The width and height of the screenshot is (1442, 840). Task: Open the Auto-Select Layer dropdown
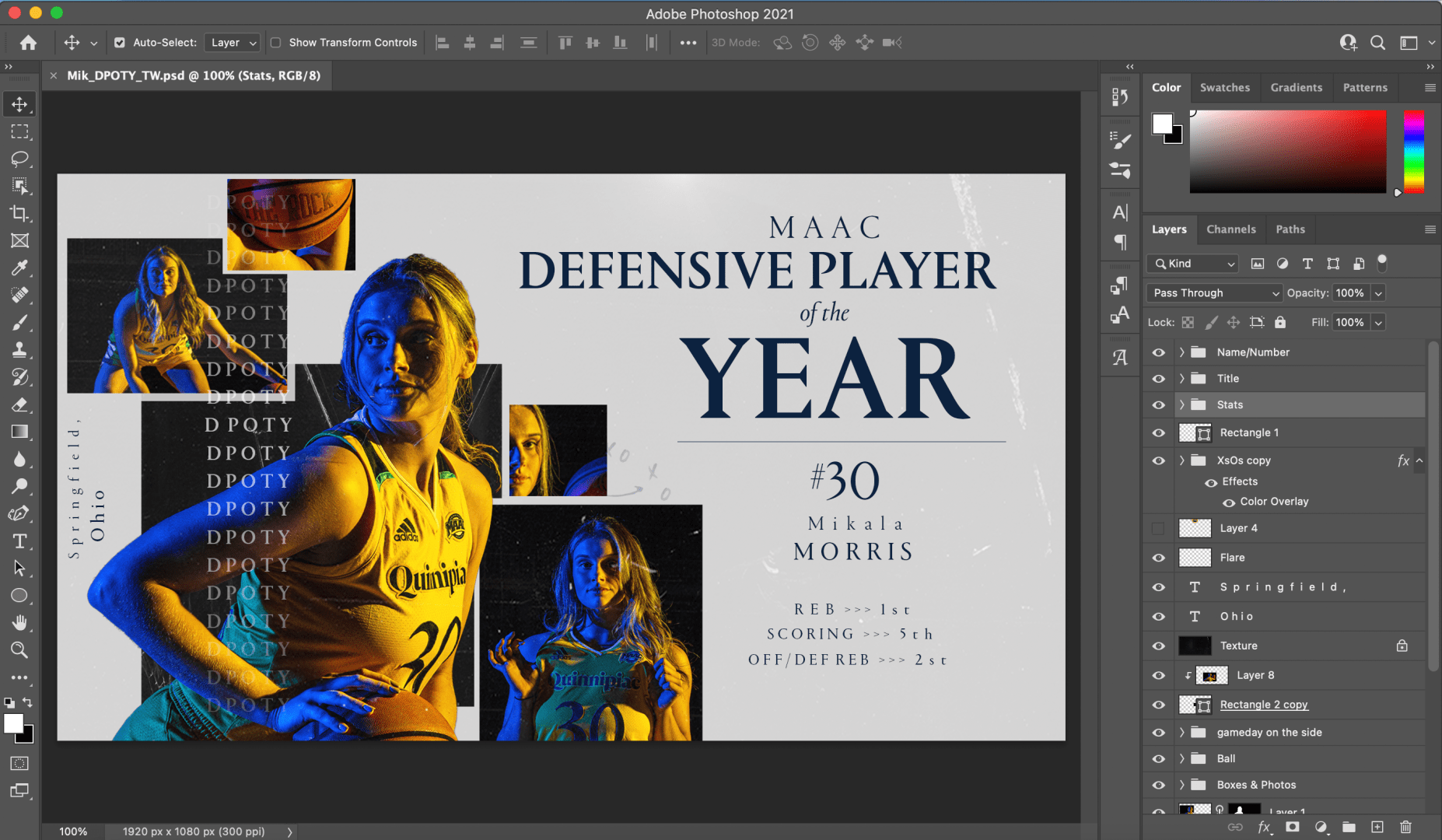click(x=232, y=43)
